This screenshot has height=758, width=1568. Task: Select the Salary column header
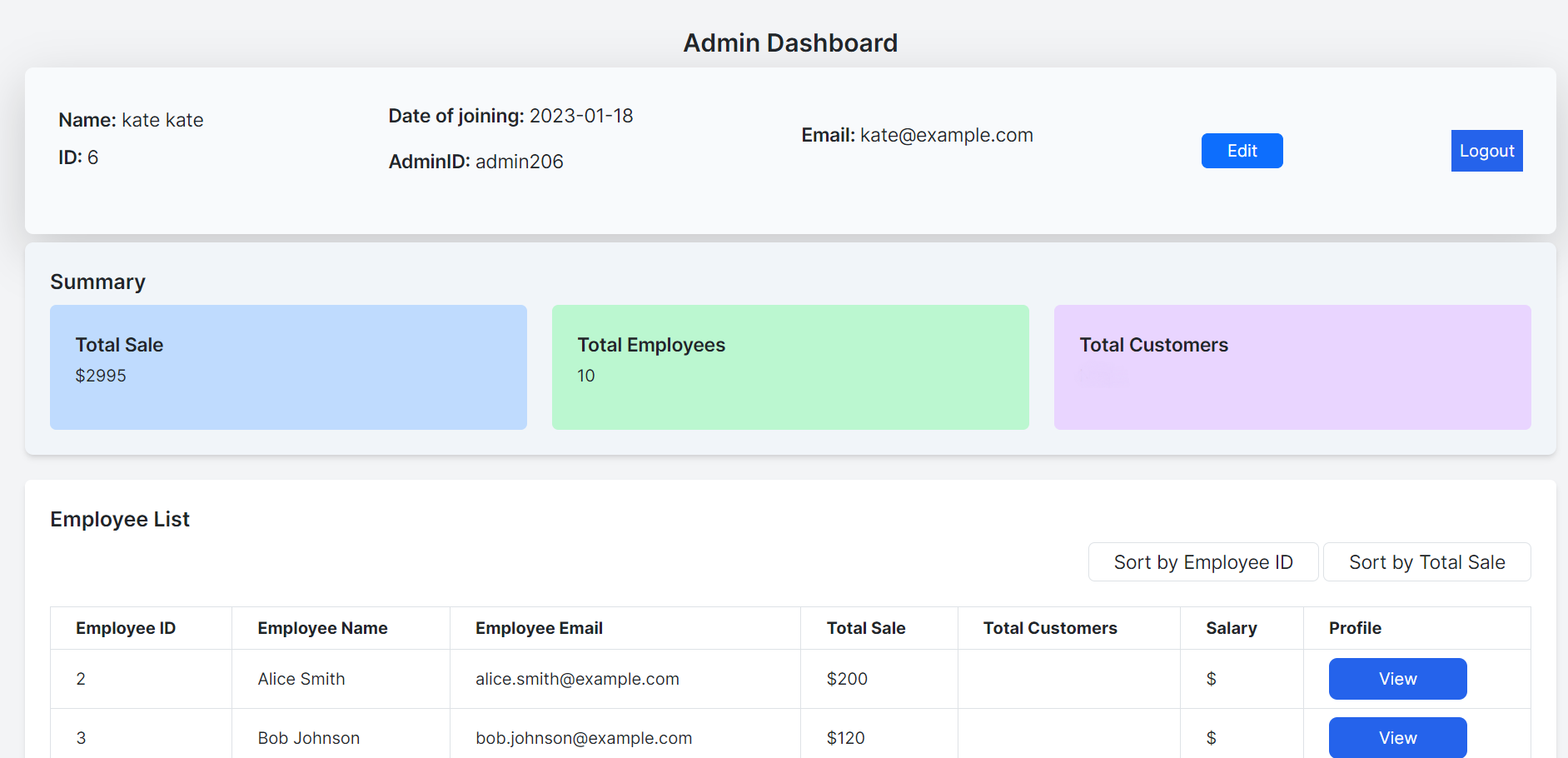[1231, 628]
